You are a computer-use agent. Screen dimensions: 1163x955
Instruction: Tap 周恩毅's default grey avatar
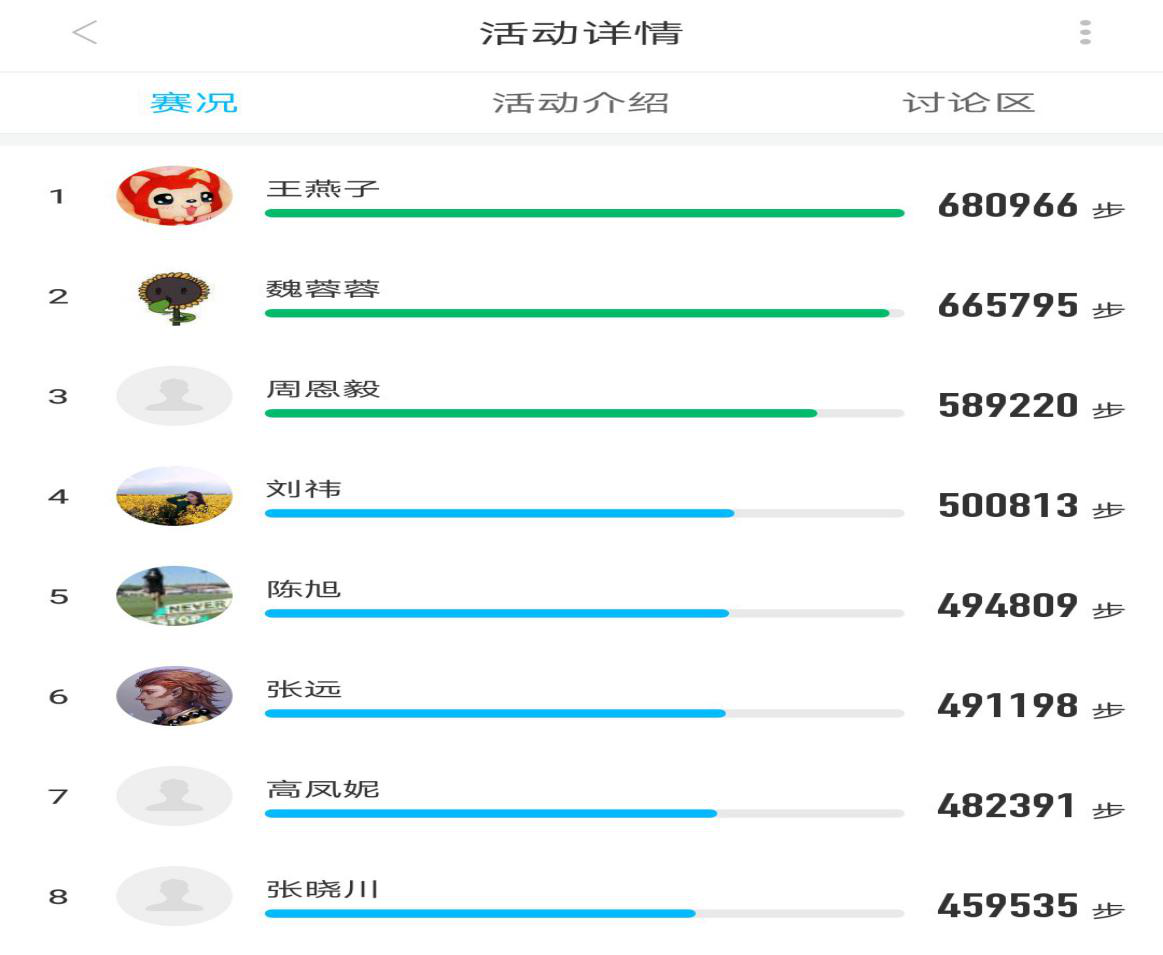(174, 396)
